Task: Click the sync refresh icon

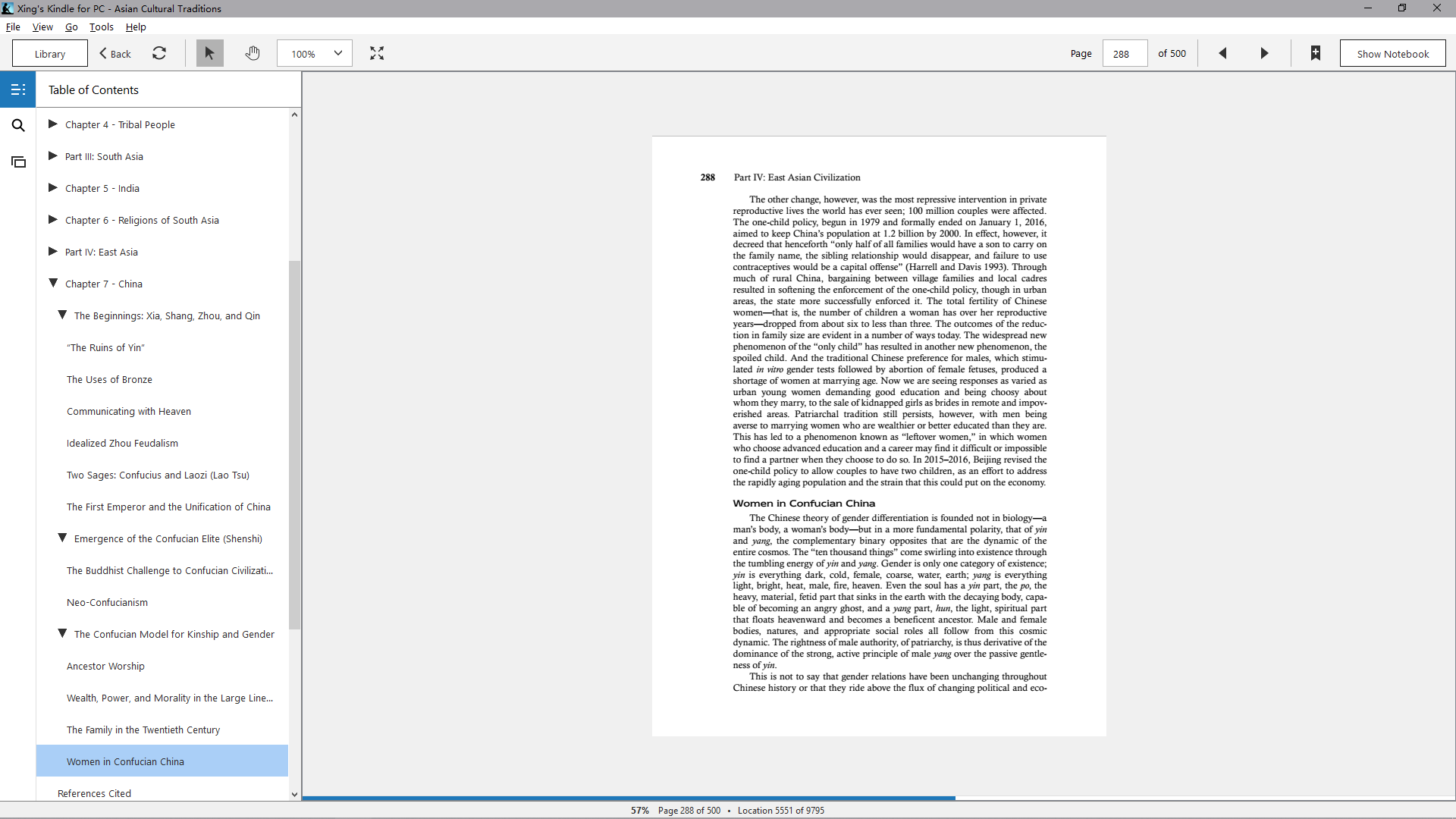Action: coord(159,53)
